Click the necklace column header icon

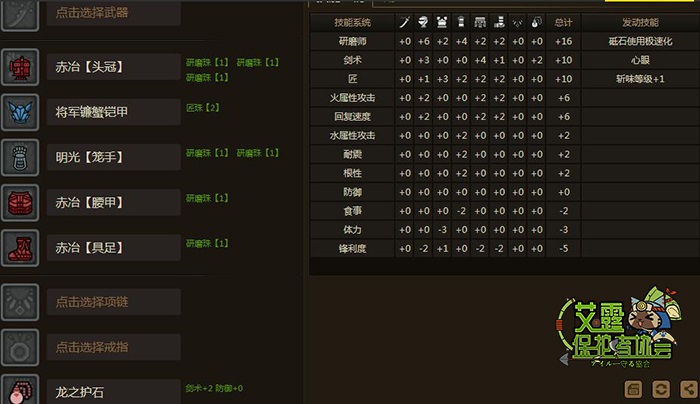(x=518, y=22)
